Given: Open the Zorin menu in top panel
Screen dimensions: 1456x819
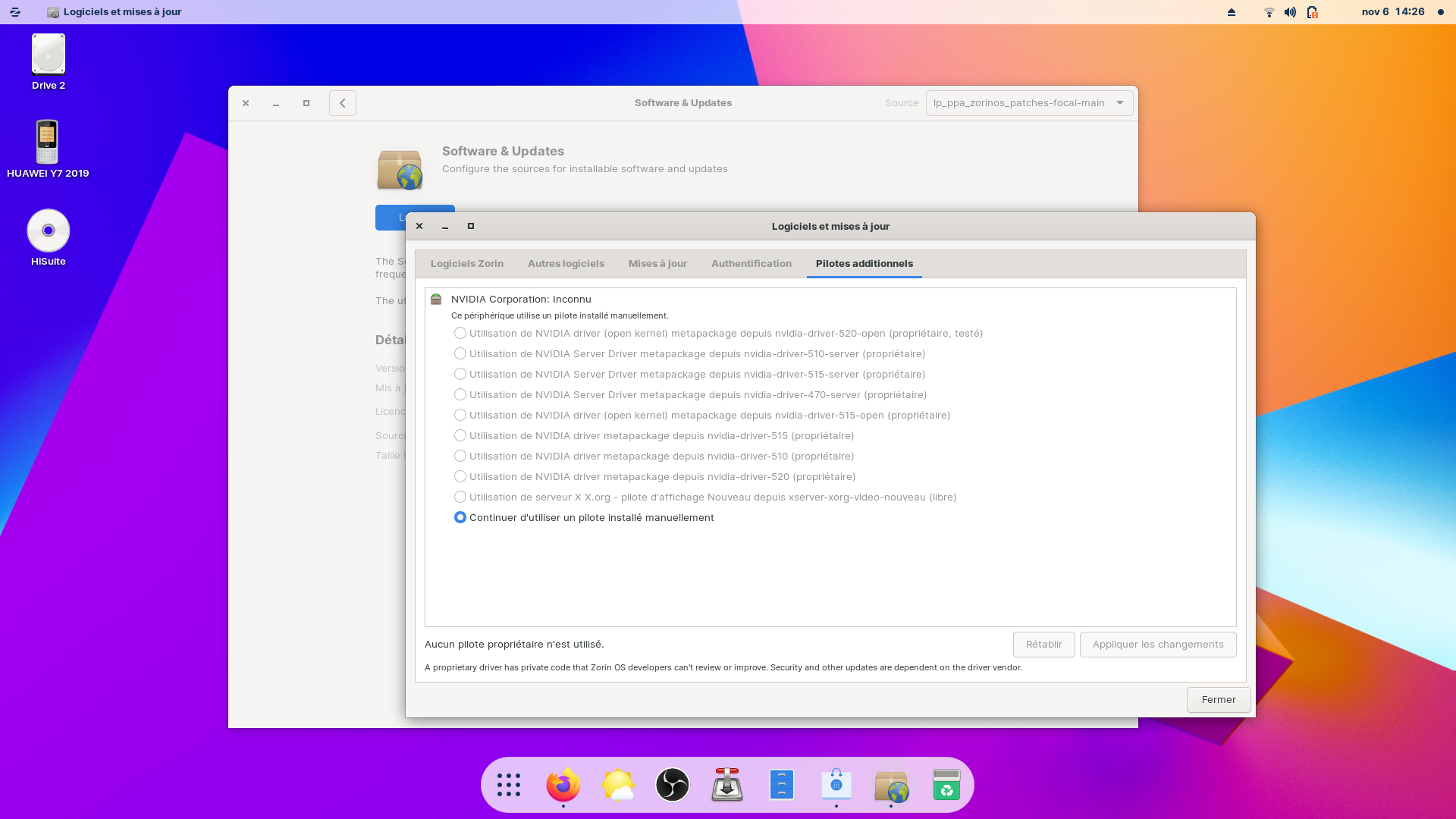Looking at the screenshot, I should [x=15, y=12].
